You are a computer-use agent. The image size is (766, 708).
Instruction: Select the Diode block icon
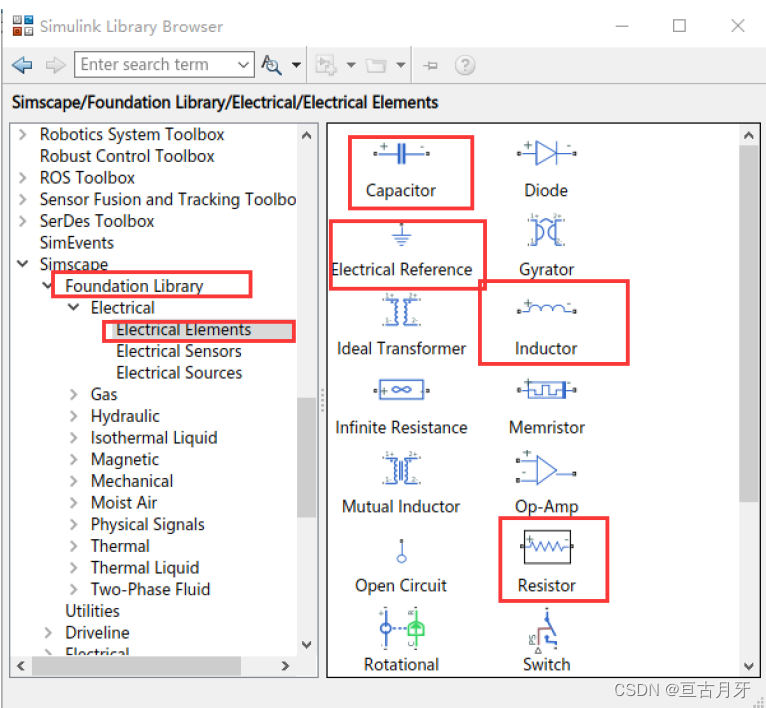[x=546, y=153]
